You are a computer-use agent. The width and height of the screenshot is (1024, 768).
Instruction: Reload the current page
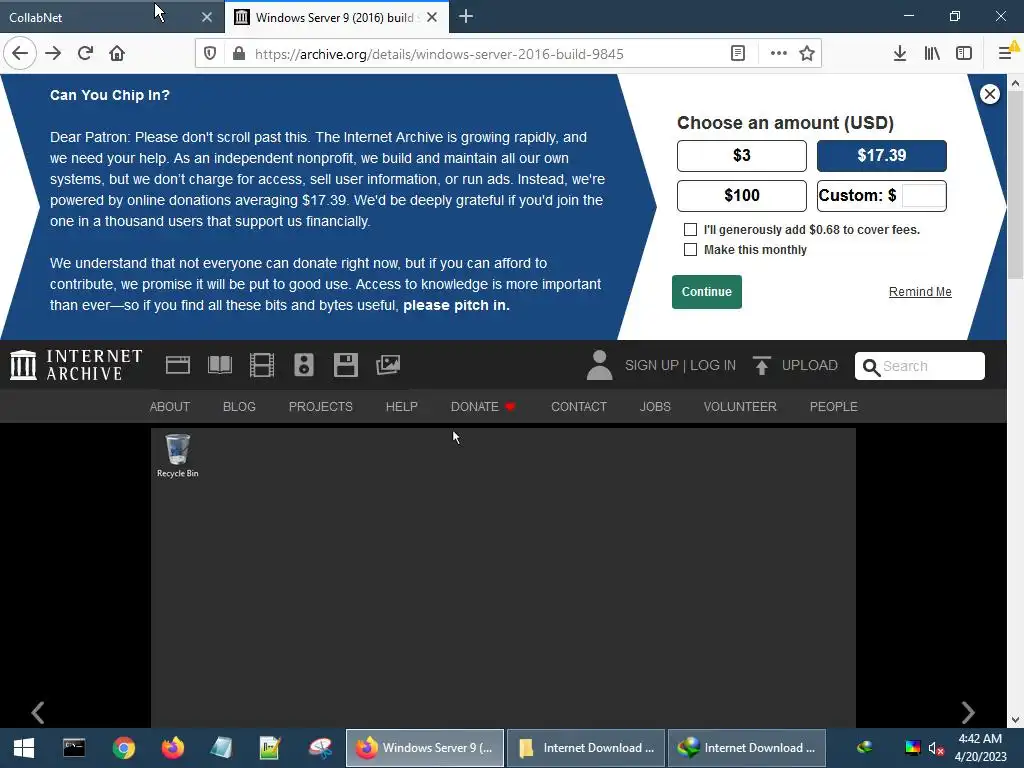[85, 54]
